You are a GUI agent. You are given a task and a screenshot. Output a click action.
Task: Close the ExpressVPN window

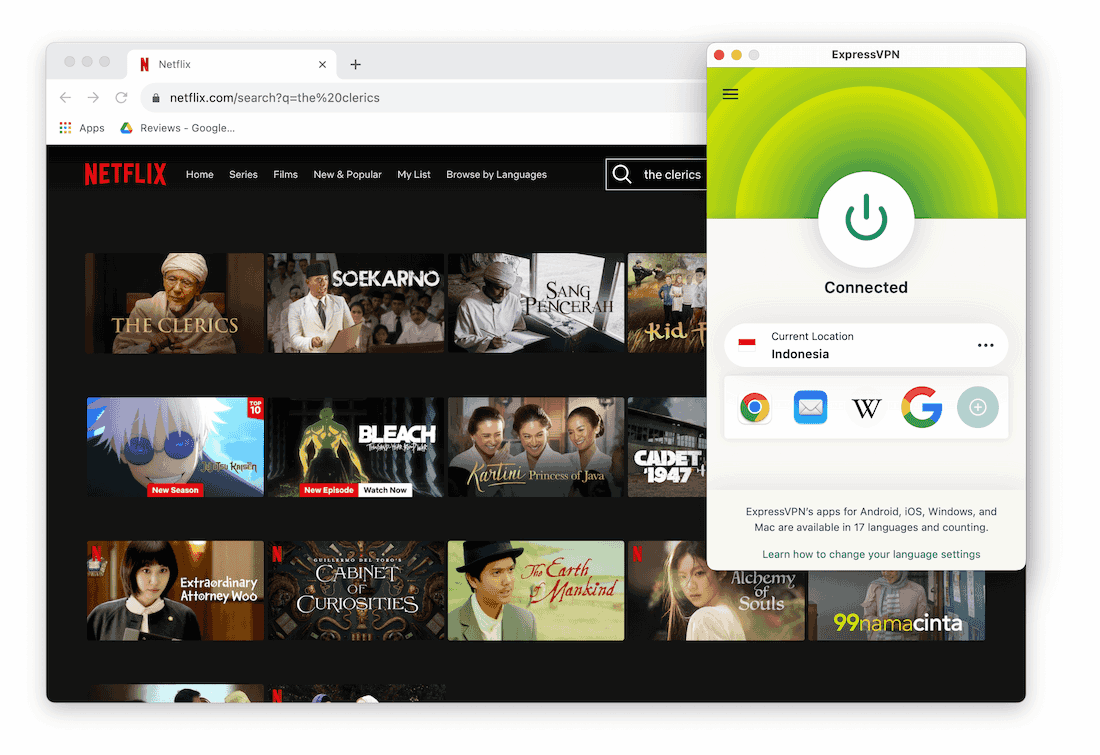[719, 55]
